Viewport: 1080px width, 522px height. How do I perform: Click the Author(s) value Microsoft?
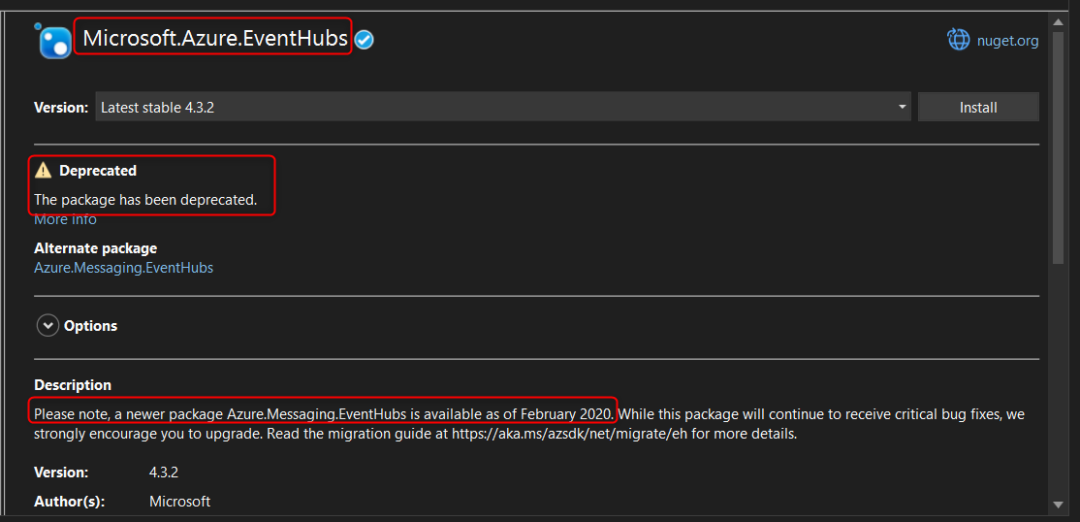(x=180, y=501)
